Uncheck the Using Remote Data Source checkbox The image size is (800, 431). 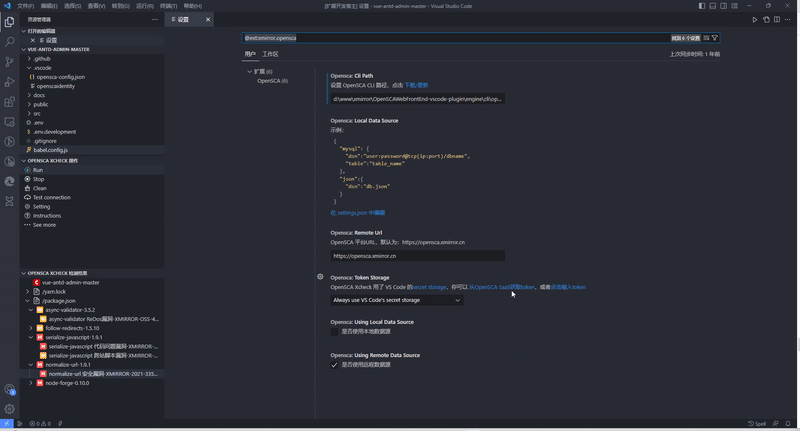point(335,364)
